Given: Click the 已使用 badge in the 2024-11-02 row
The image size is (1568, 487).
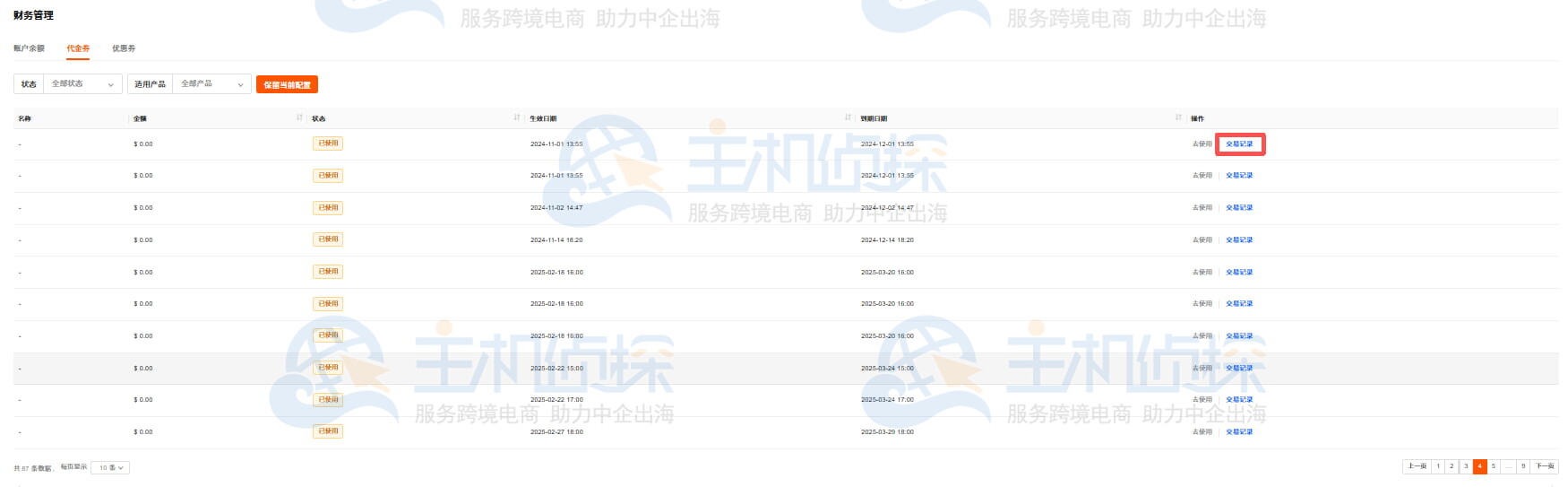Looking at the screenshot, I should 328,208.
